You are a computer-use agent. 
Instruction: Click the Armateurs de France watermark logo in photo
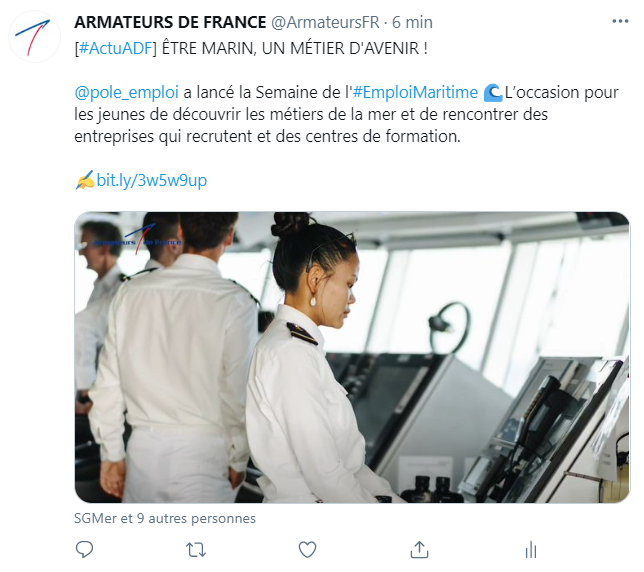tap(136, 238)
